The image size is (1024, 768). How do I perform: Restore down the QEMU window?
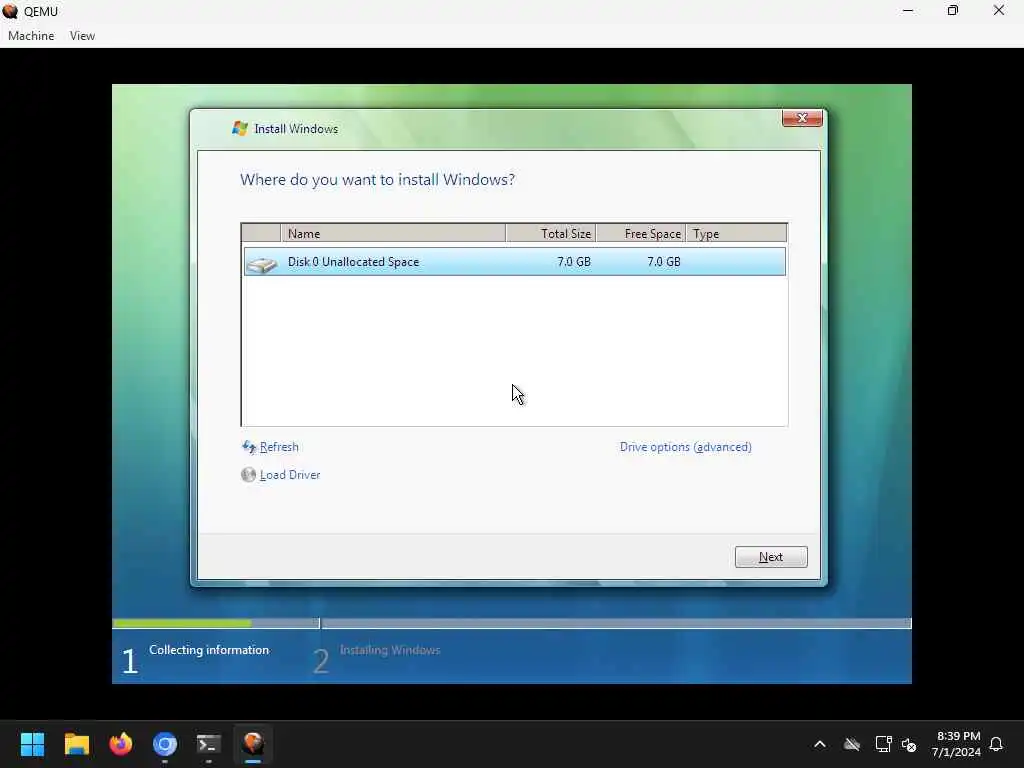953,10
